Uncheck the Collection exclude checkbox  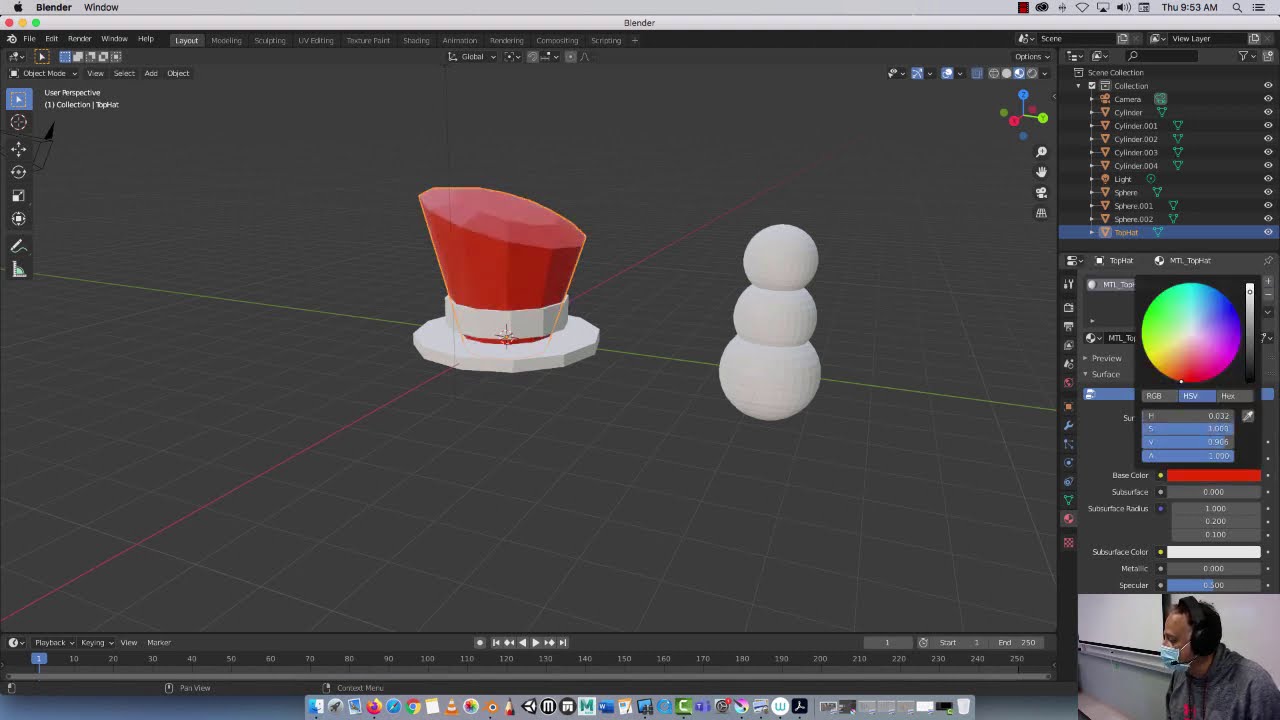click(x=1092, y=86)
